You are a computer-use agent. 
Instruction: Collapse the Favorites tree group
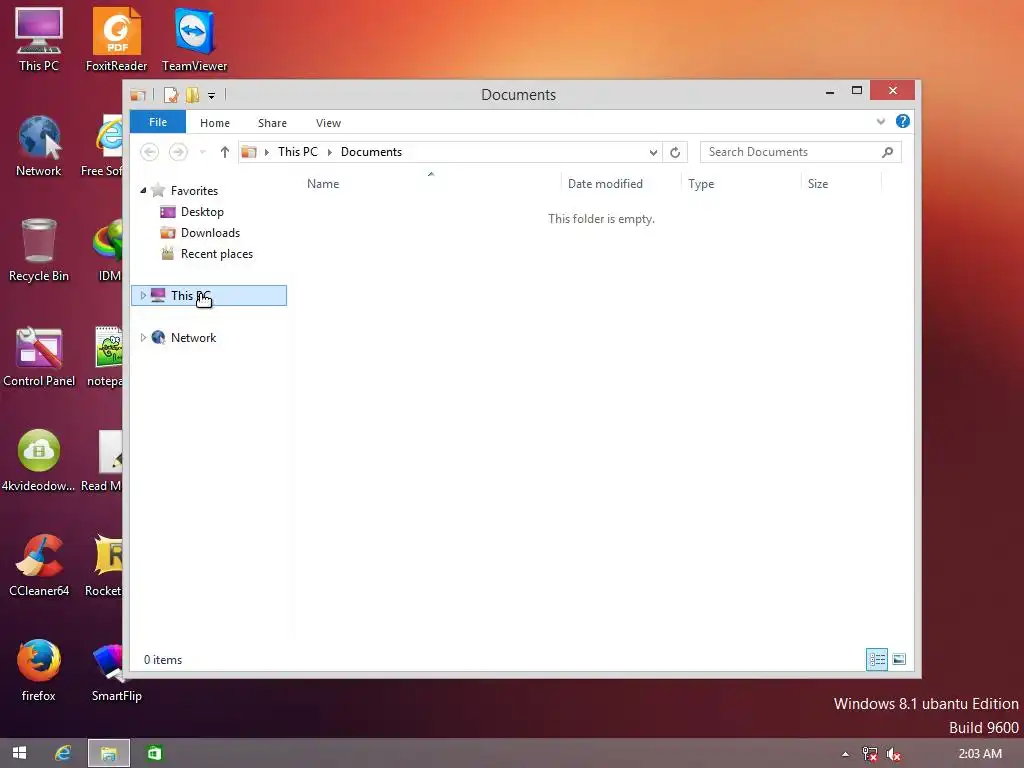click(143, 191)
